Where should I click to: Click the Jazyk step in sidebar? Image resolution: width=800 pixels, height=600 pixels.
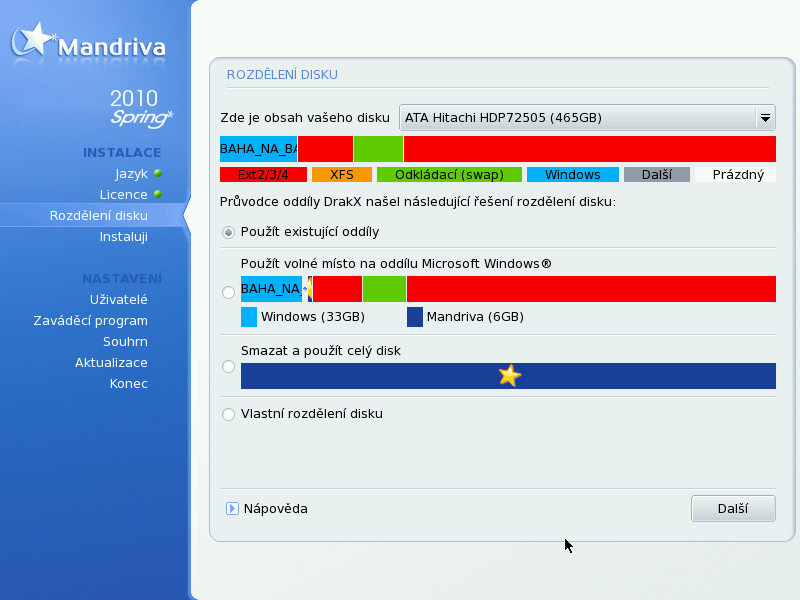tap(131, 174)
